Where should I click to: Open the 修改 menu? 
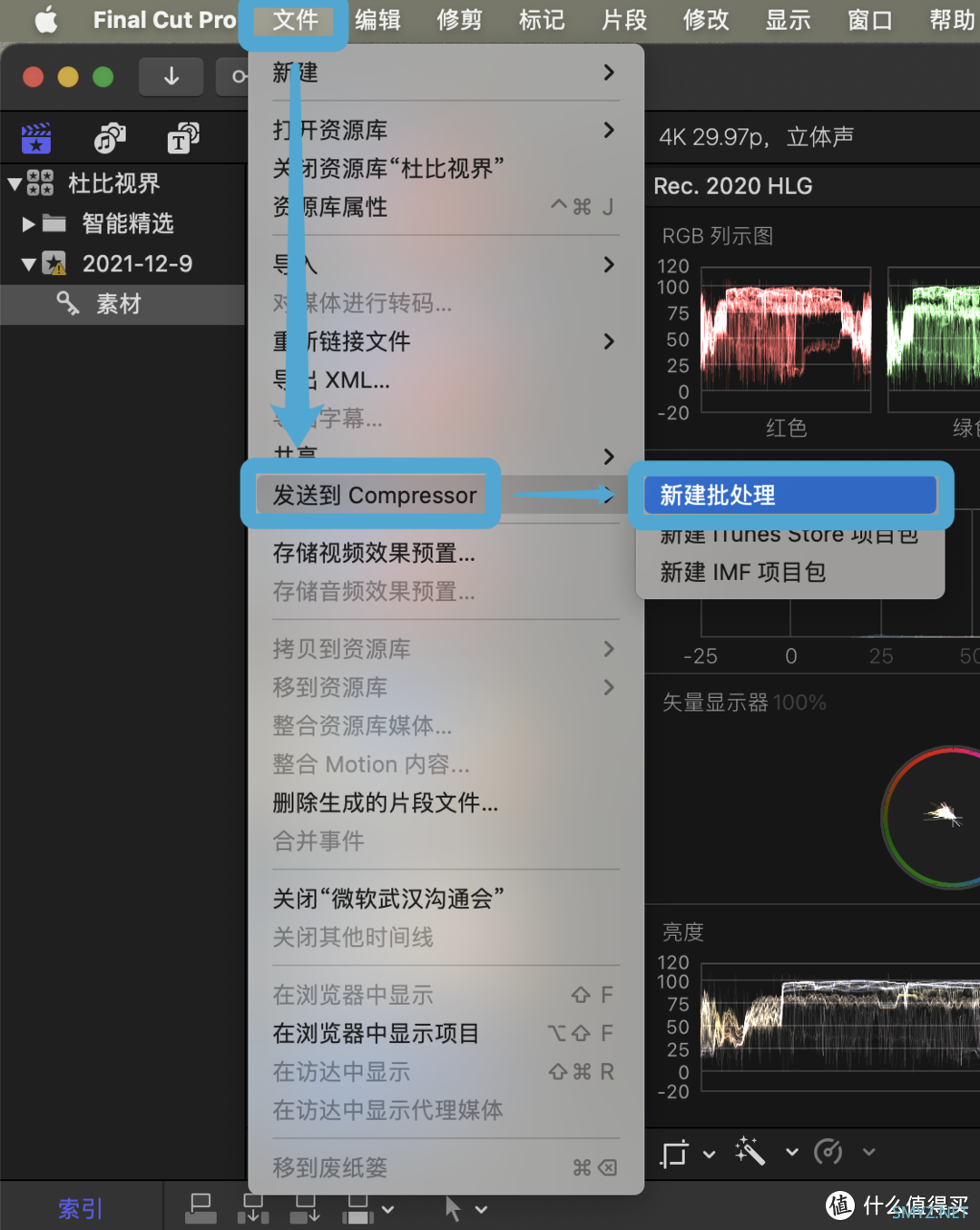706,19
